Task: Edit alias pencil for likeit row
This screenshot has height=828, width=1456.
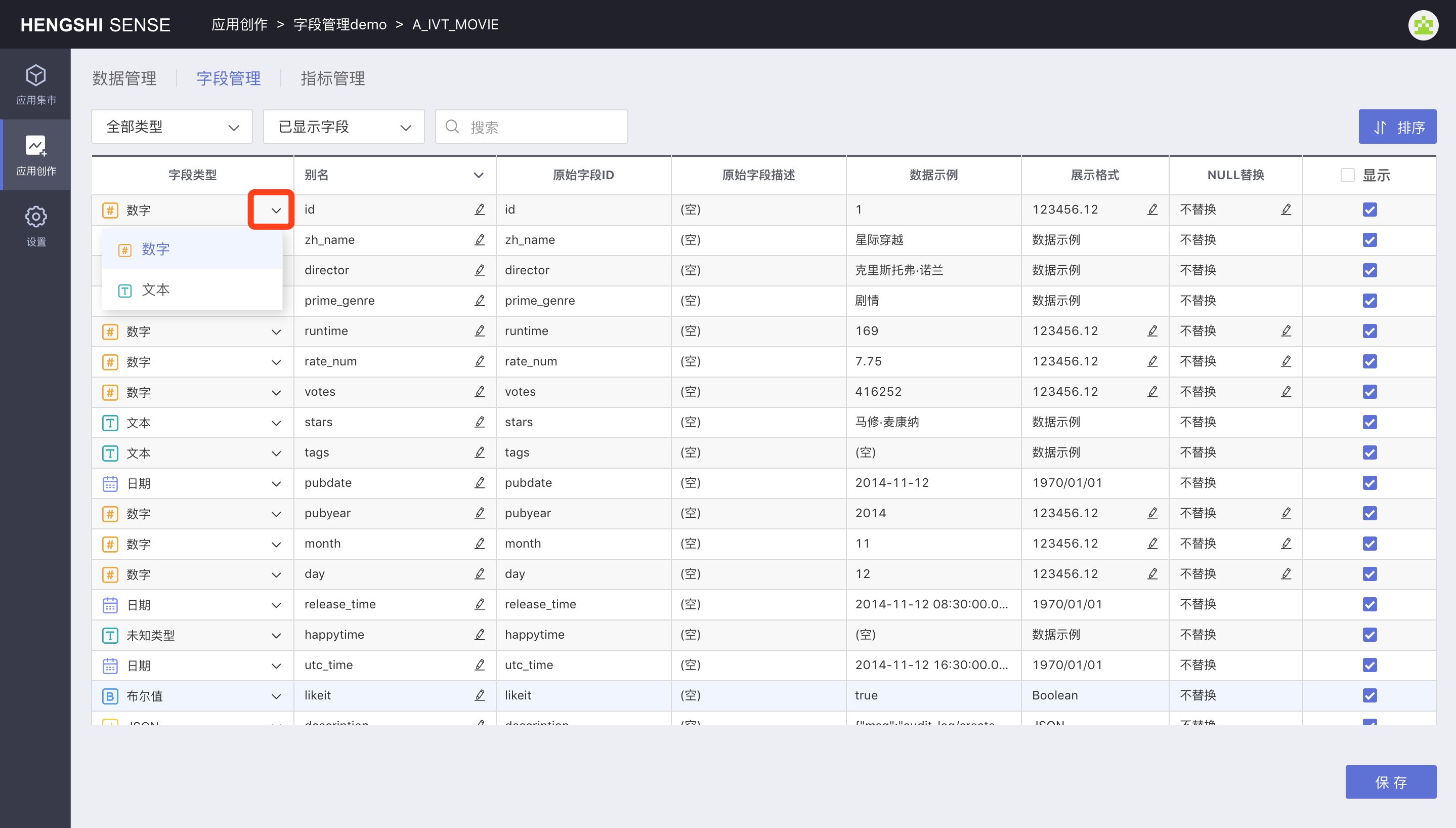Action: point(480,695)
